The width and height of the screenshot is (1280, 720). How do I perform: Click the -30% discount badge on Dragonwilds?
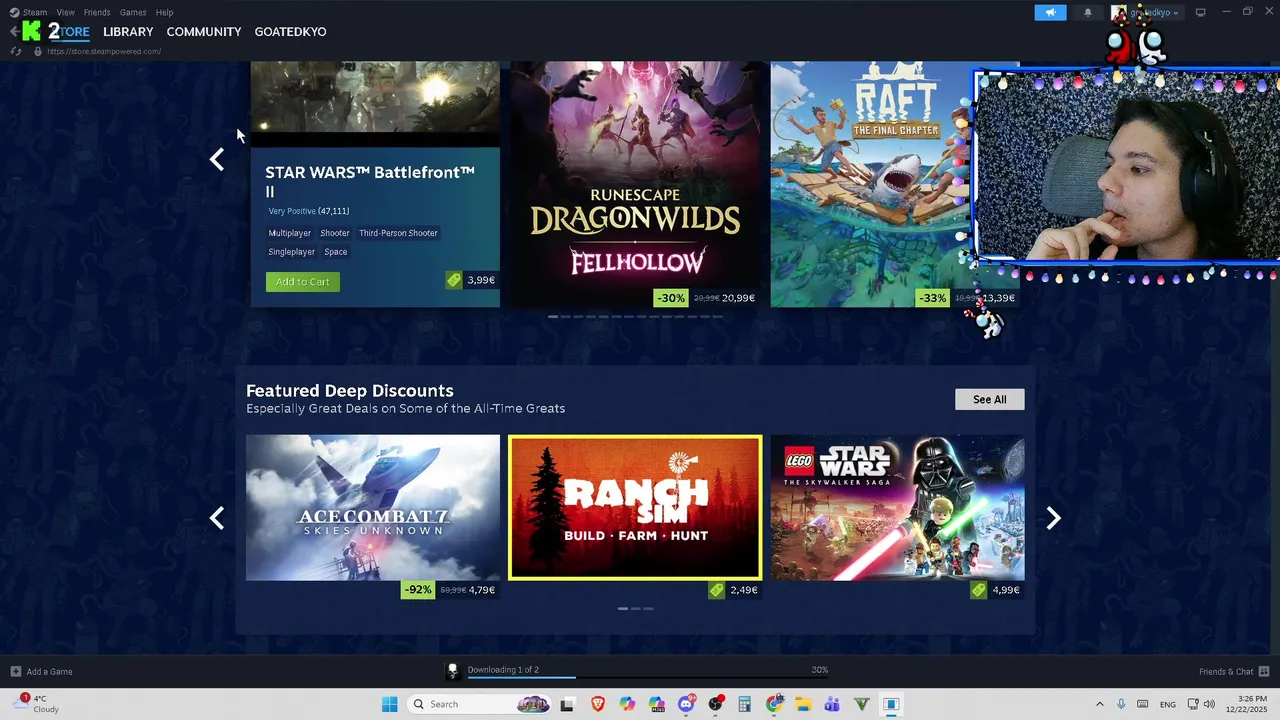tap(671, 298)
